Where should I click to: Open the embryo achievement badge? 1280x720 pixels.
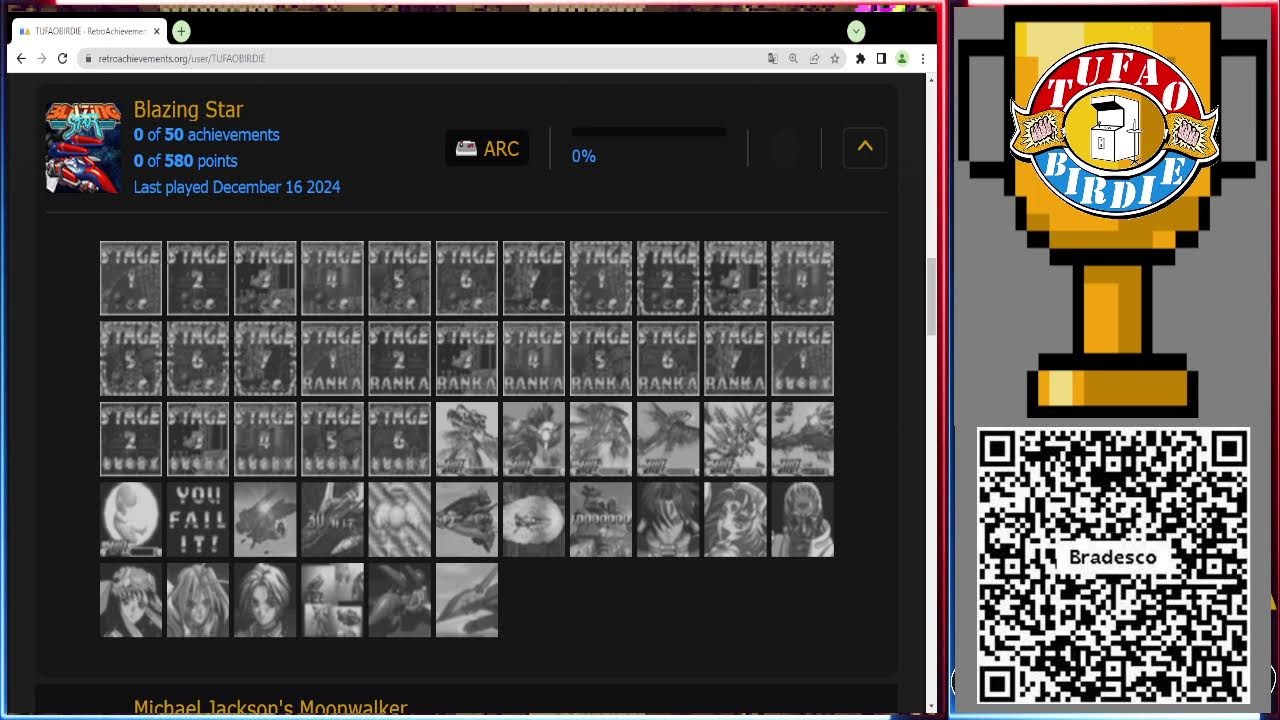[x=131, y=519]
